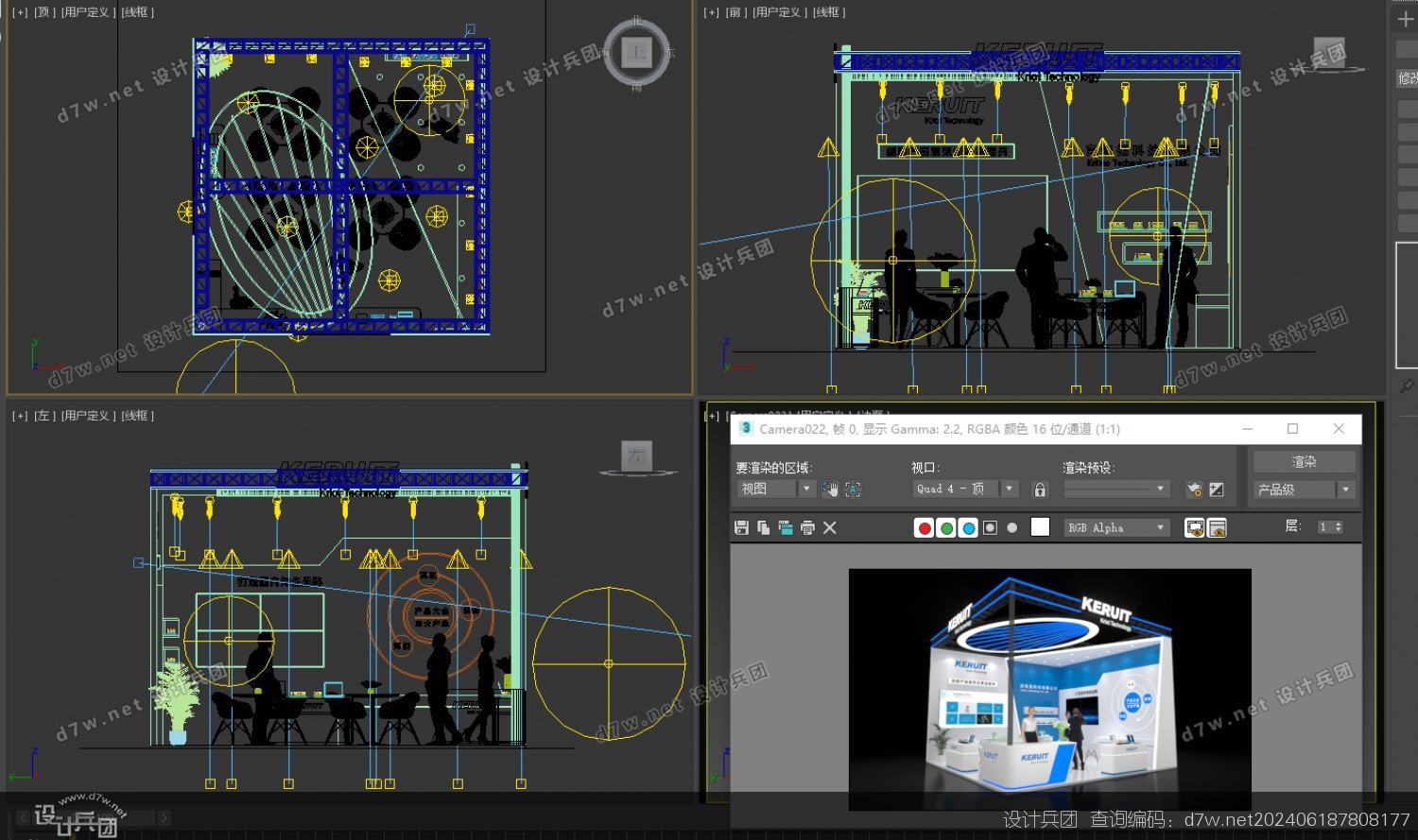Toggle monochrome display gray circle

click(x=1012, y=528)
